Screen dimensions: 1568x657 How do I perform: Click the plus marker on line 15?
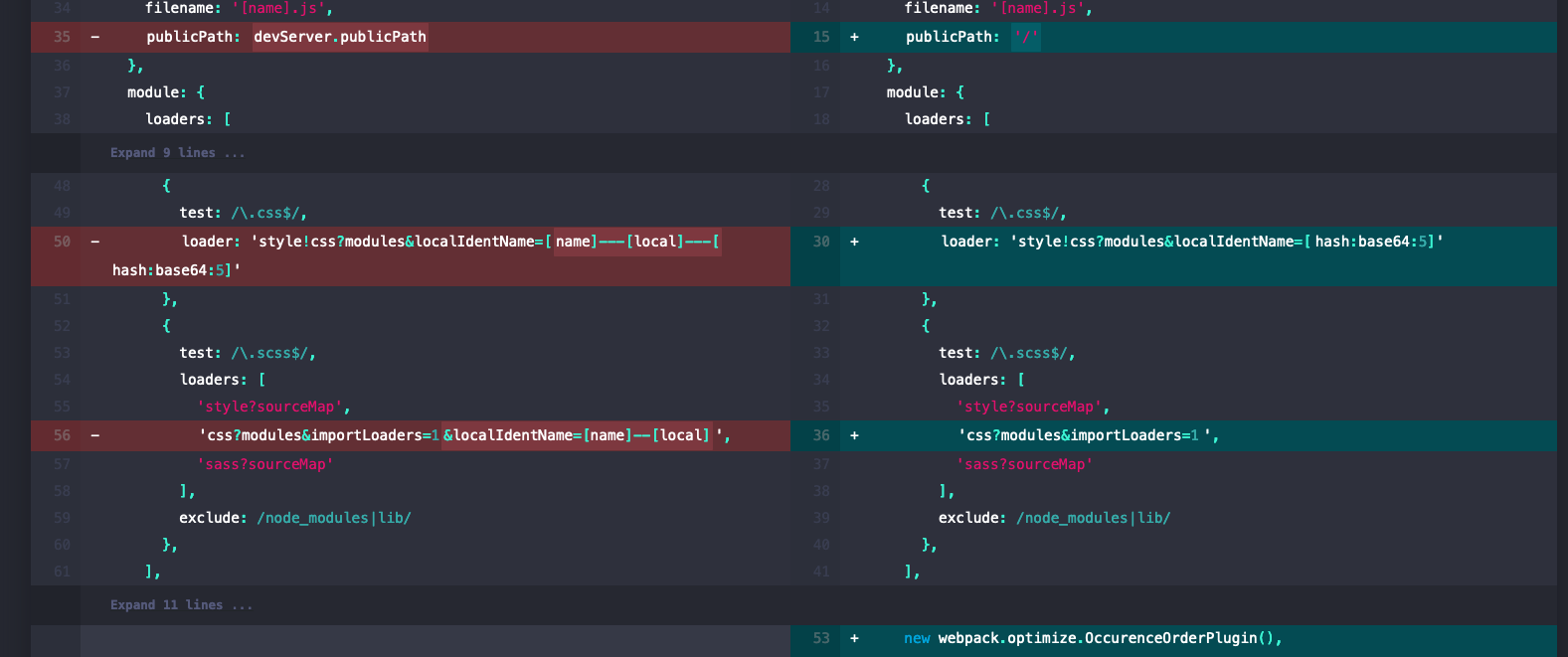(854, 37)
